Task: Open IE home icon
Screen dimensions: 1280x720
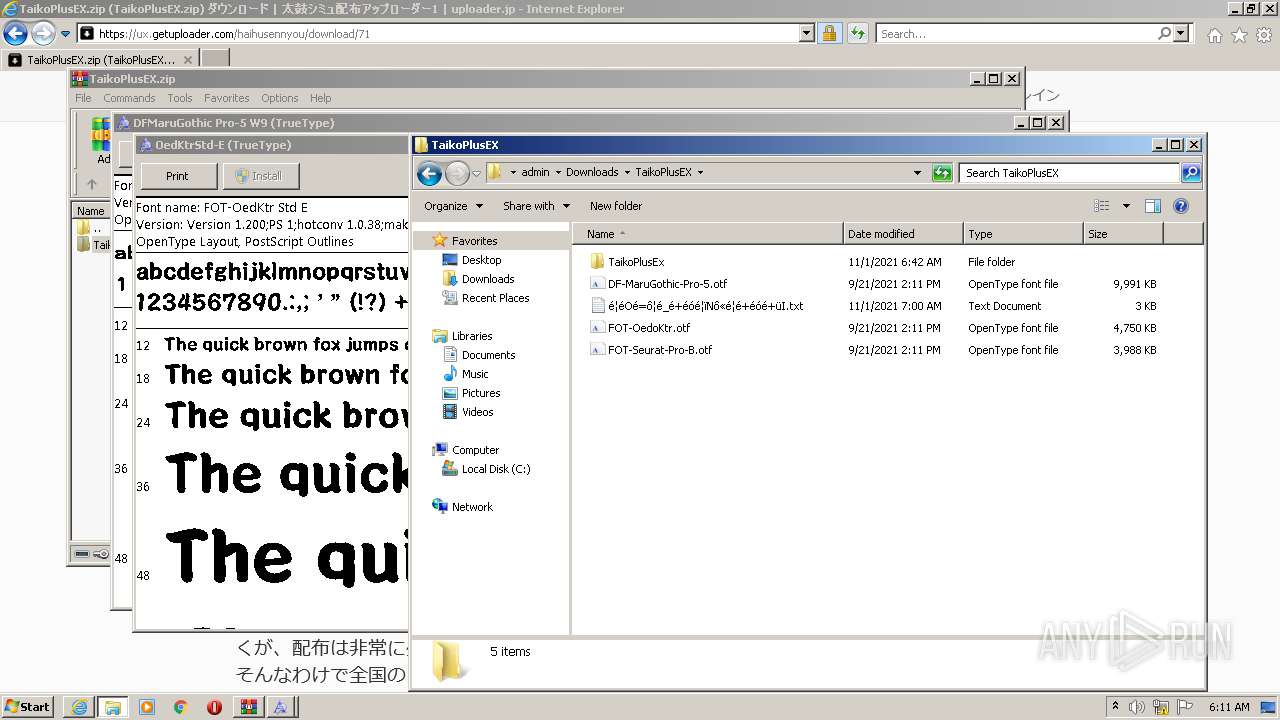Action: [1214, 35]
